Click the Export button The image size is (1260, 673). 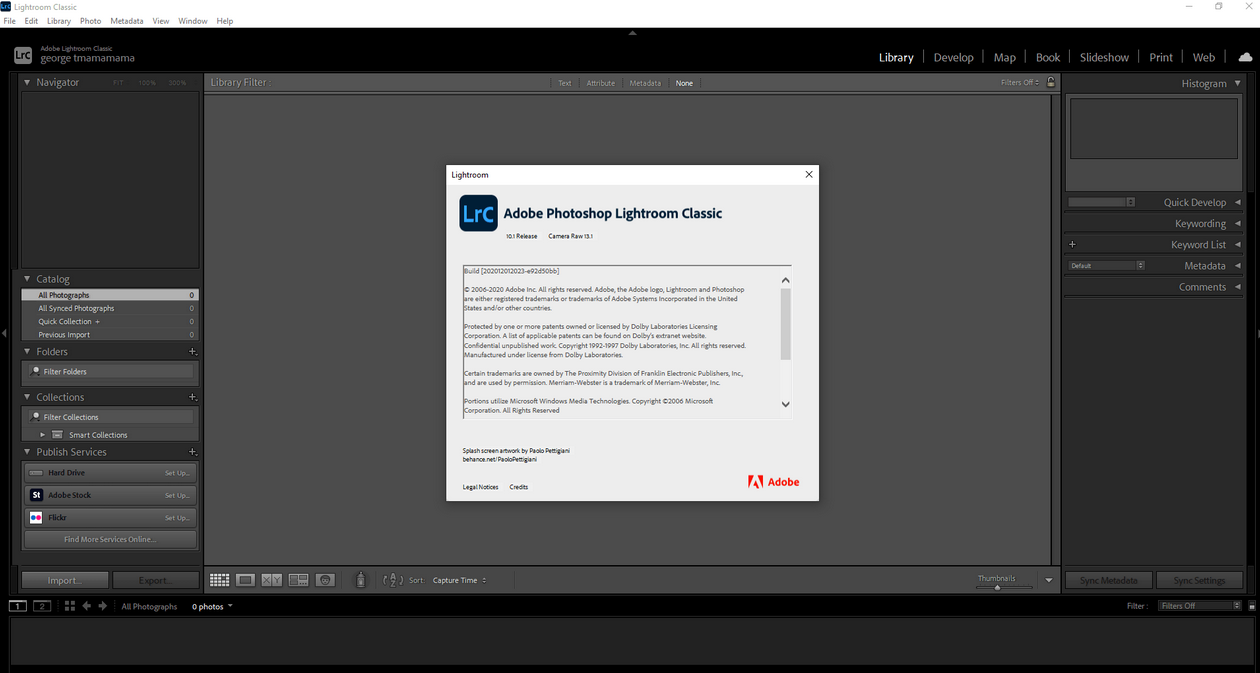pos(155,580)
